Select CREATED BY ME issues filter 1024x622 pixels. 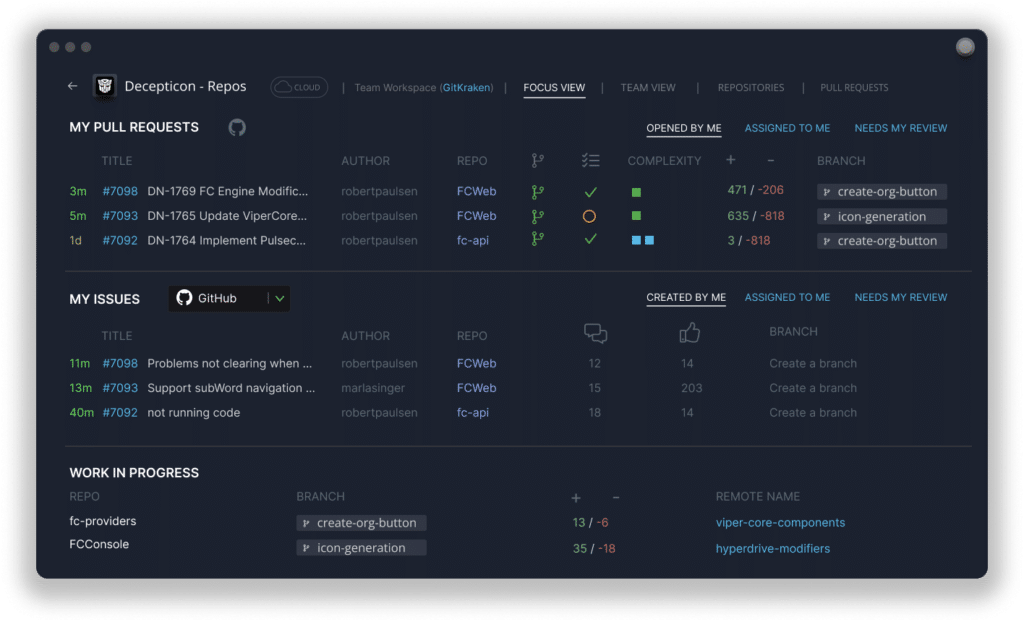(x=686, y=297)
